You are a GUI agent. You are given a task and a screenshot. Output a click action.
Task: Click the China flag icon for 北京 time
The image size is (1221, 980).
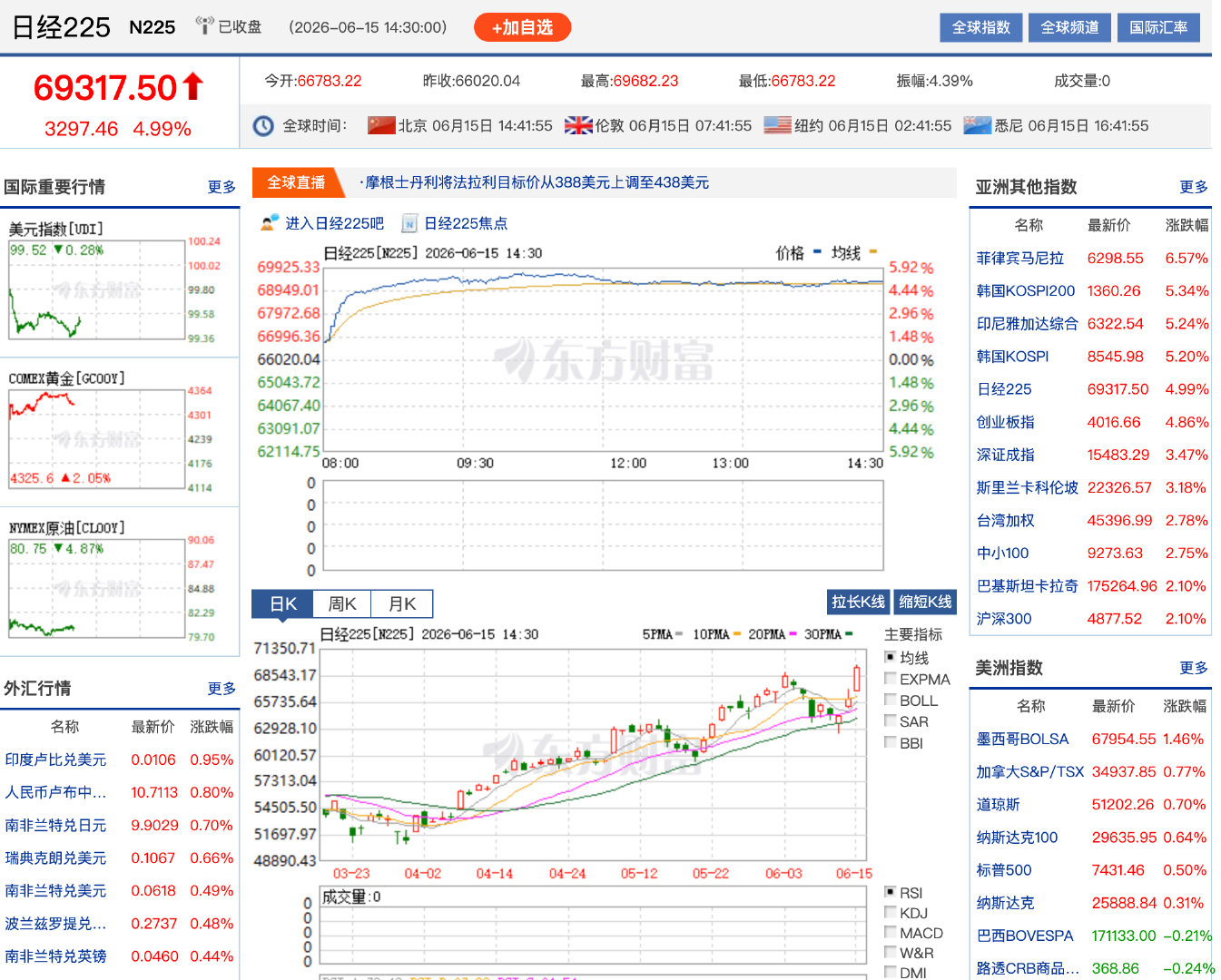(x=381, y=125)
